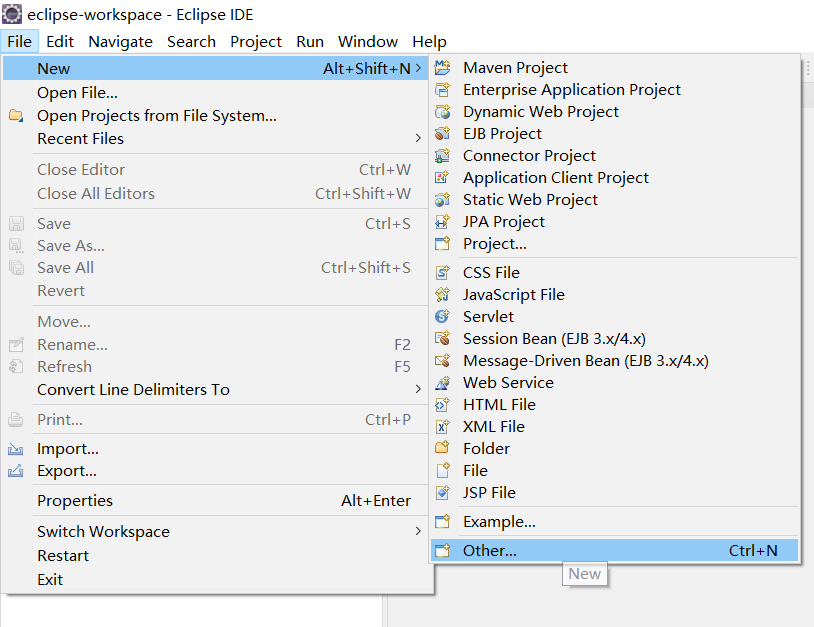
Task: Click the Servlet icon
Action: (442, 316)
